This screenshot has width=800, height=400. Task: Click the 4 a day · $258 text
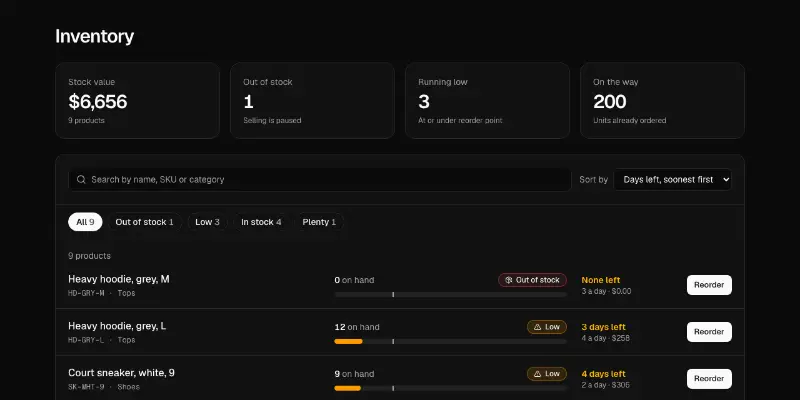[606, 338]
